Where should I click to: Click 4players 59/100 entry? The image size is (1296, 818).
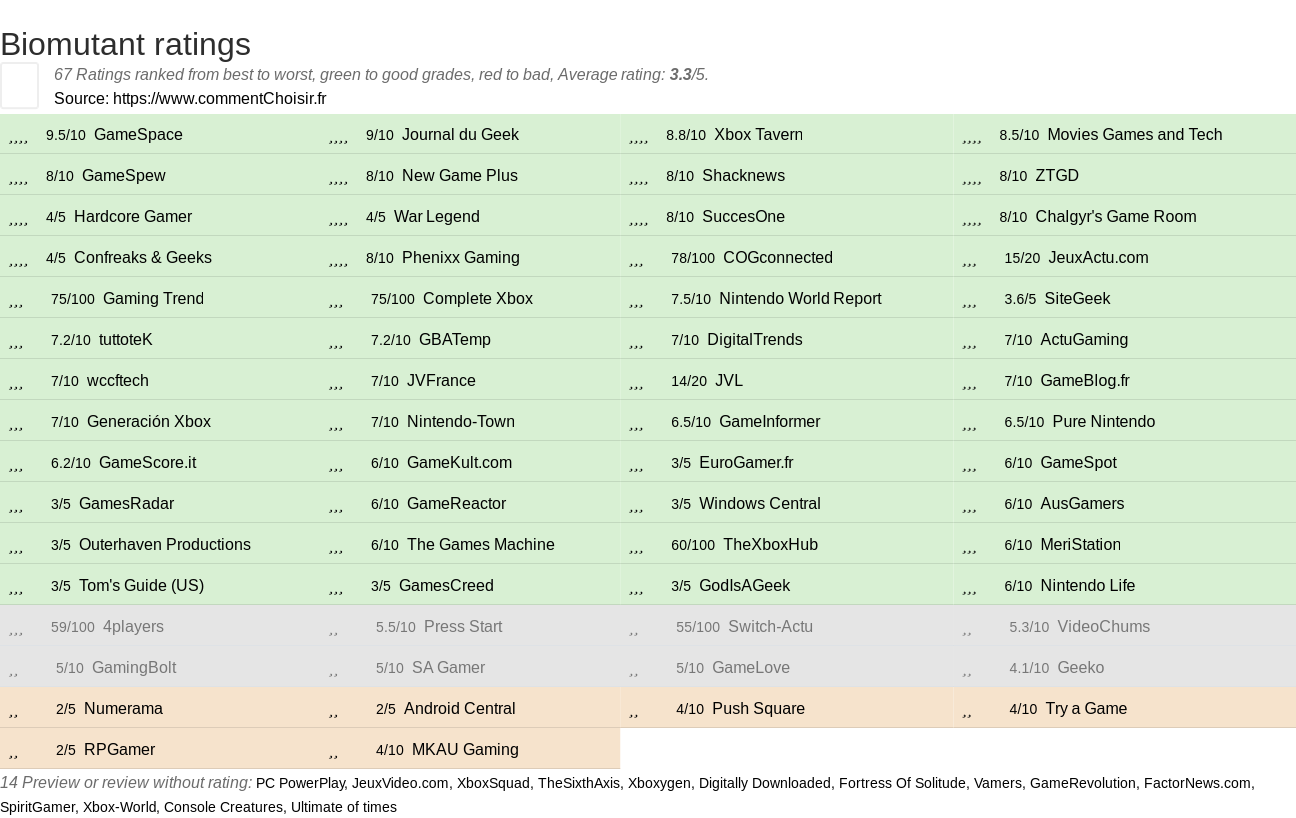coord(133,626)
